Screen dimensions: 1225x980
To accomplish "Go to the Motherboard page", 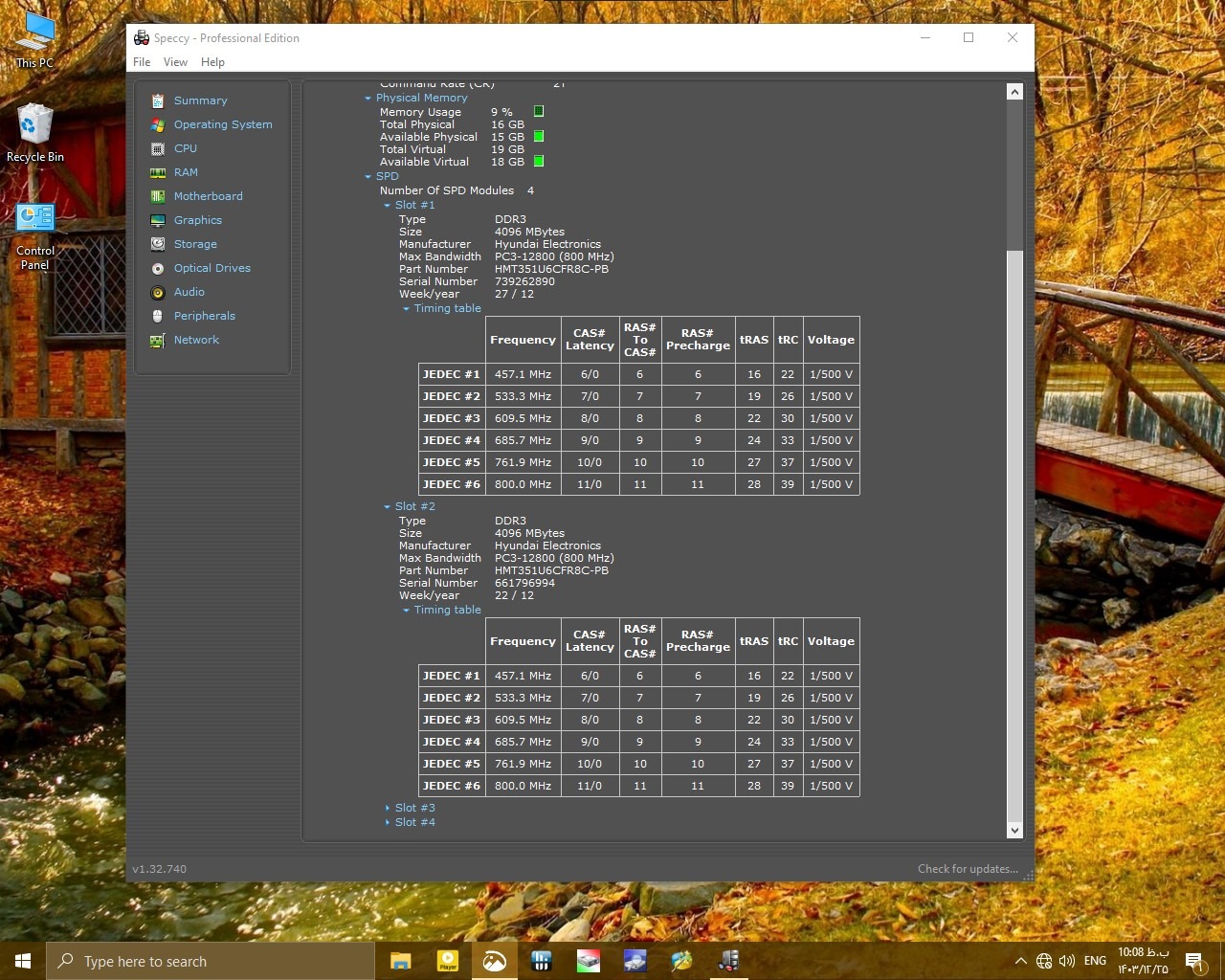I will pyautogui.click(x=209, y=196).
